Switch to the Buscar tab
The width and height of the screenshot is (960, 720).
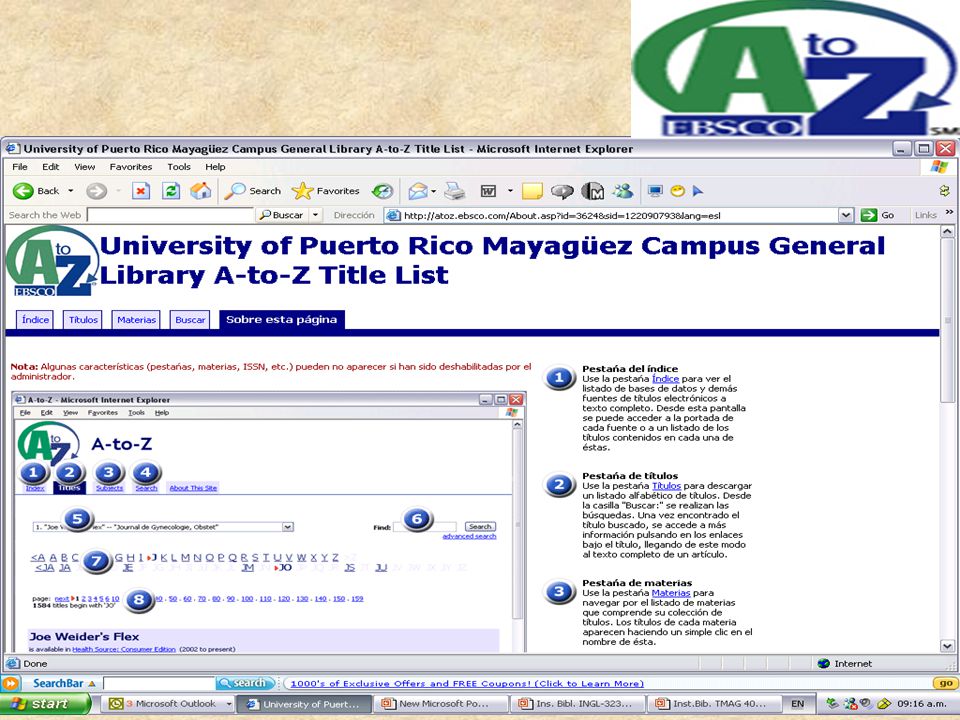190,320
